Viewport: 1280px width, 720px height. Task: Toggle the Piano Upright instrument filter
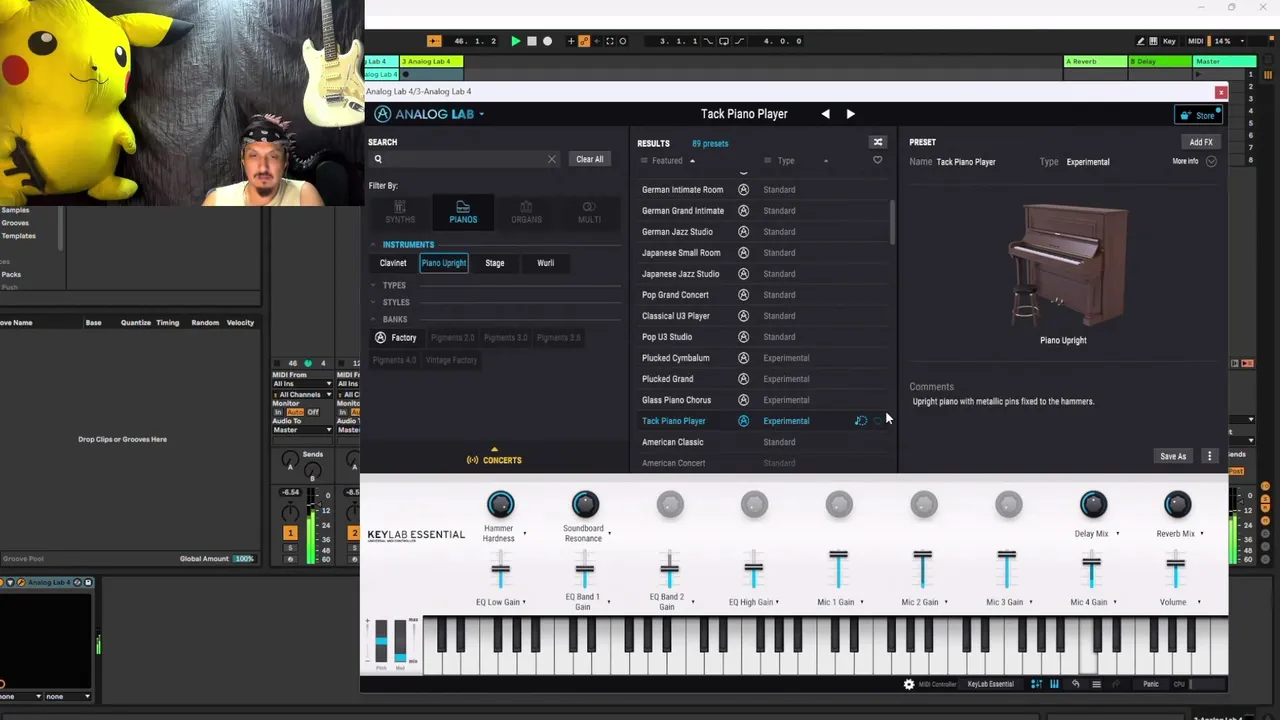click(x=444, y=263)
